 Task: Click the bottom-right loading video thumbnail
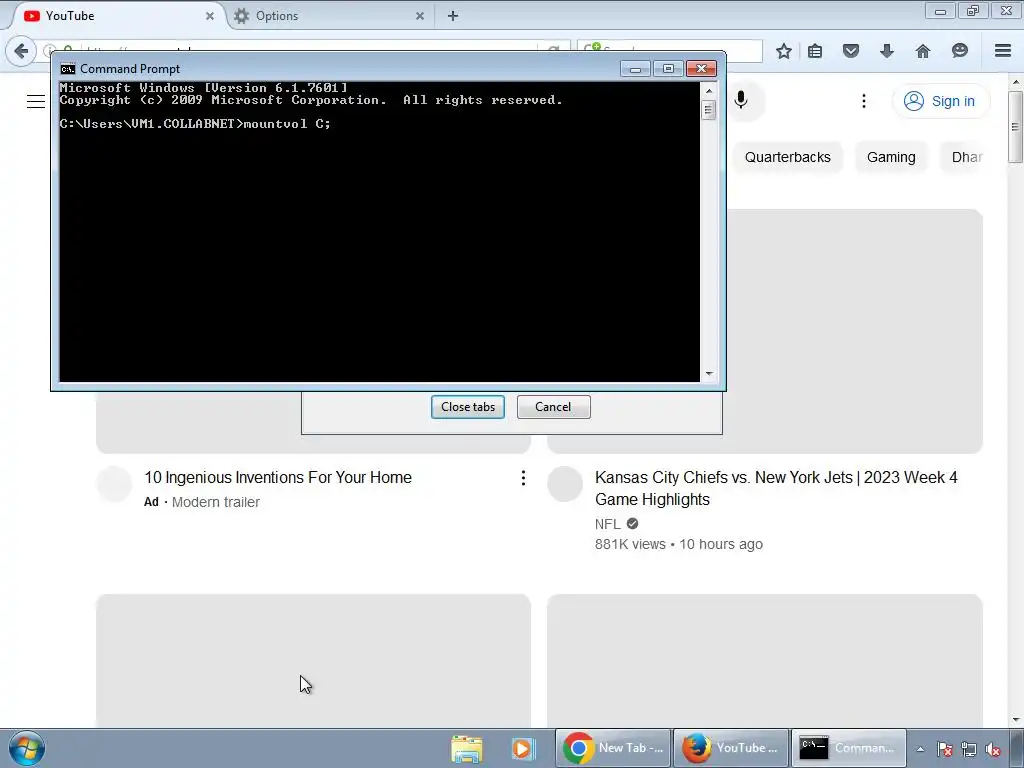(765, 661)
